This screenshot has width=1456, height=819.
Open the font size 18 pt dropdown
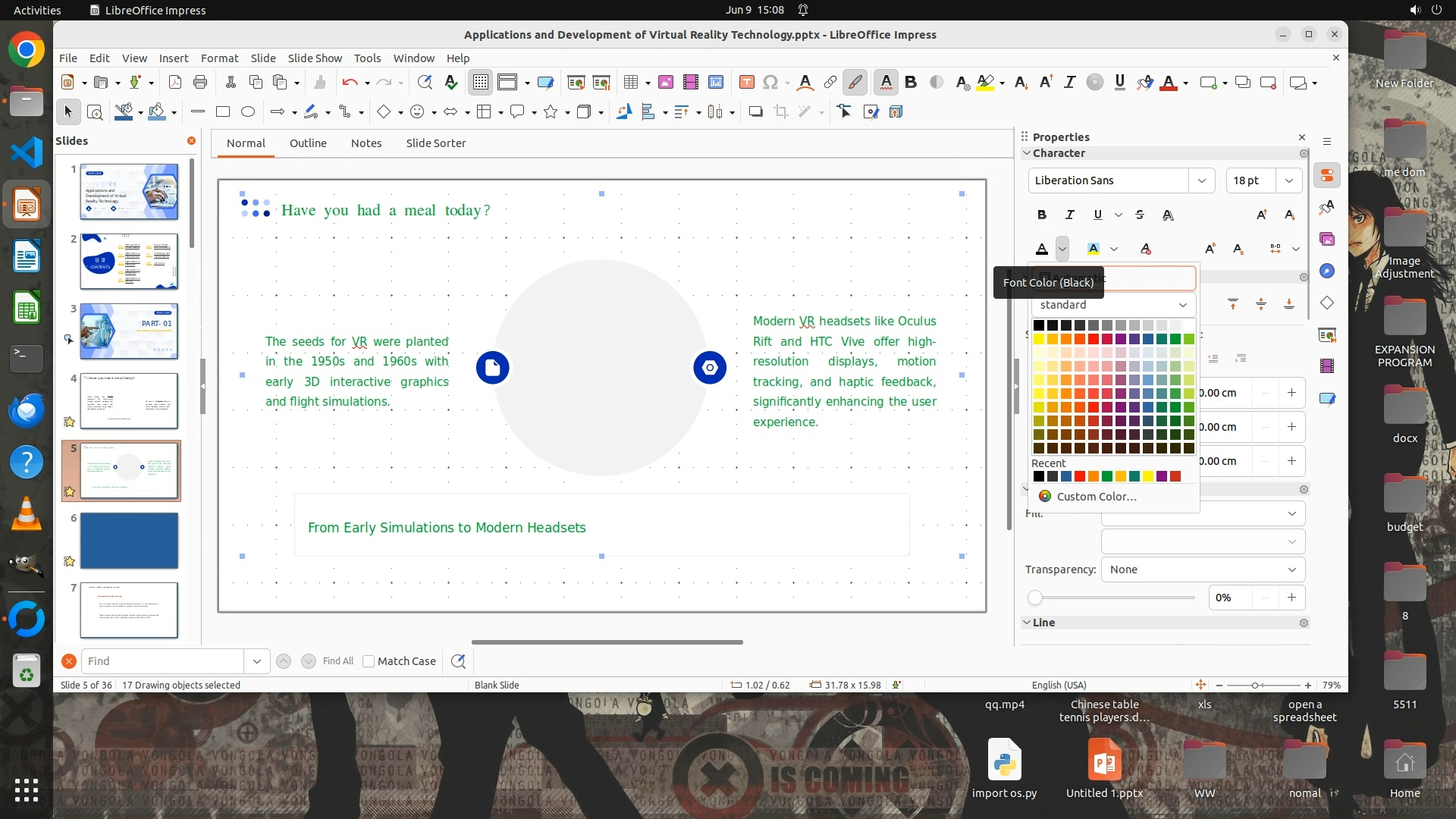pyautogui.click(x=1289, y=180)
